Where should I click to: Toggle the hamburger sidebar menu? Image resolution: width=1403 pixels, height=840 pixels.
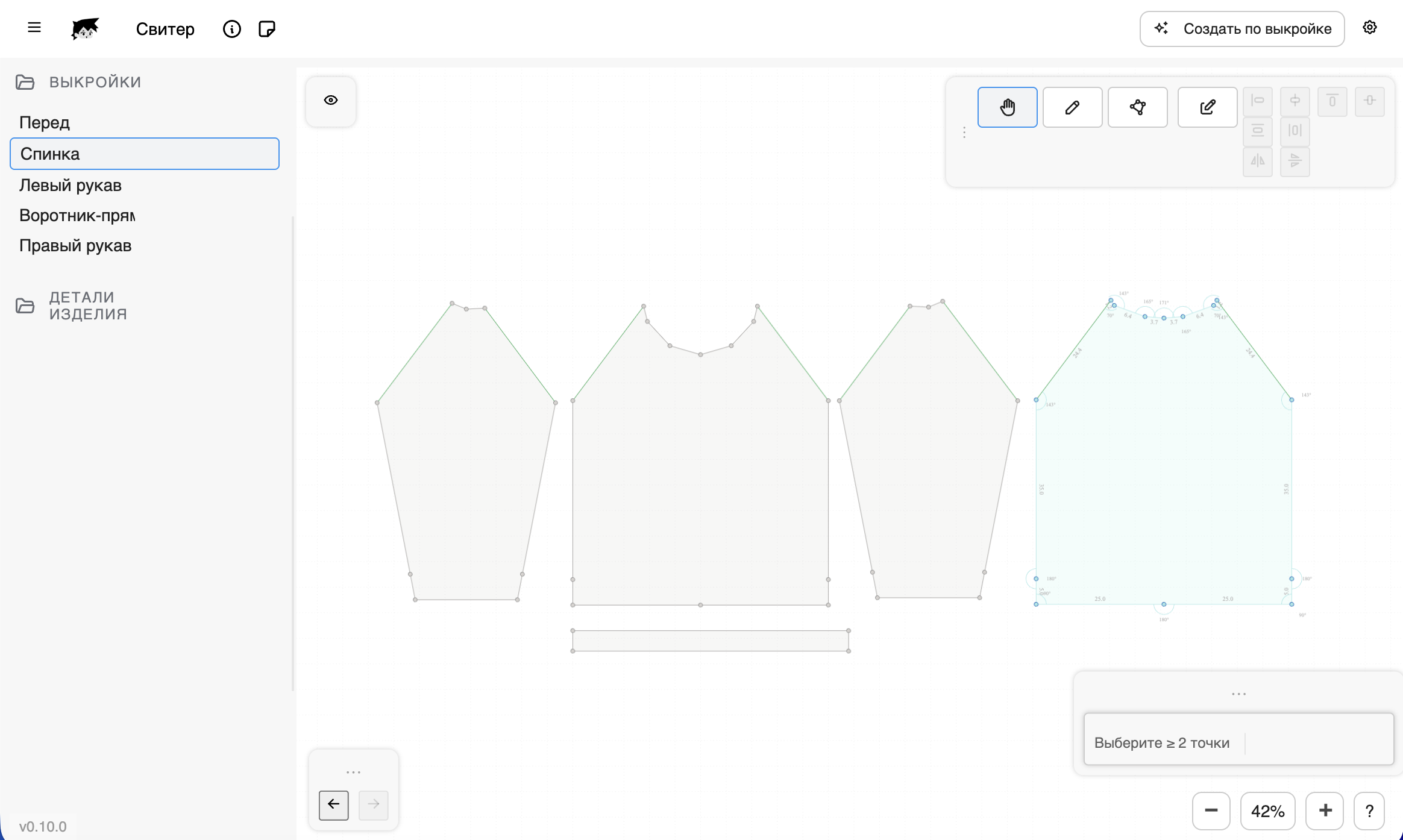(x=34, y=28)
